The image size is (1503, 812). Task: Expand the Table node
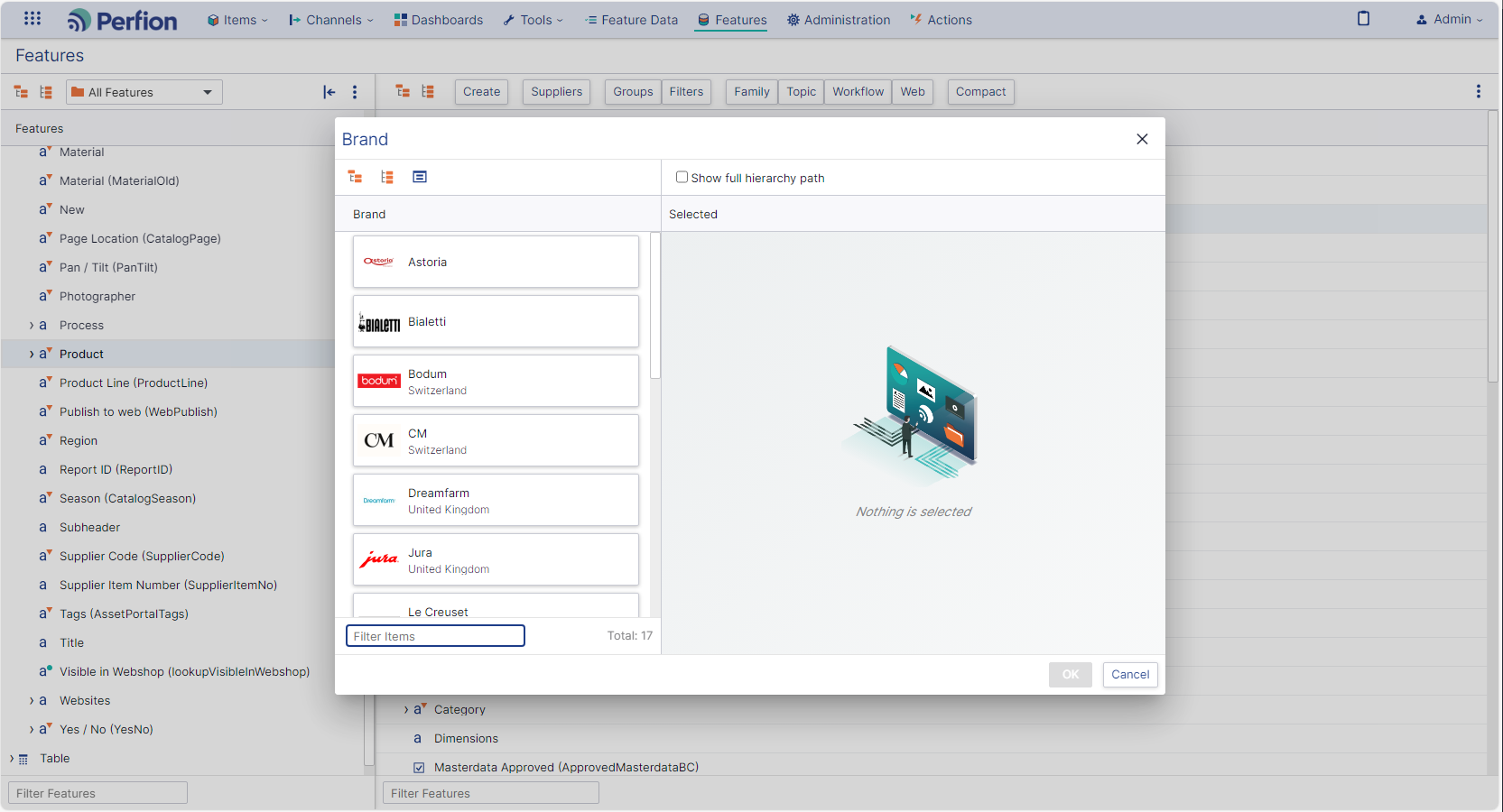[x=12, y=759]
